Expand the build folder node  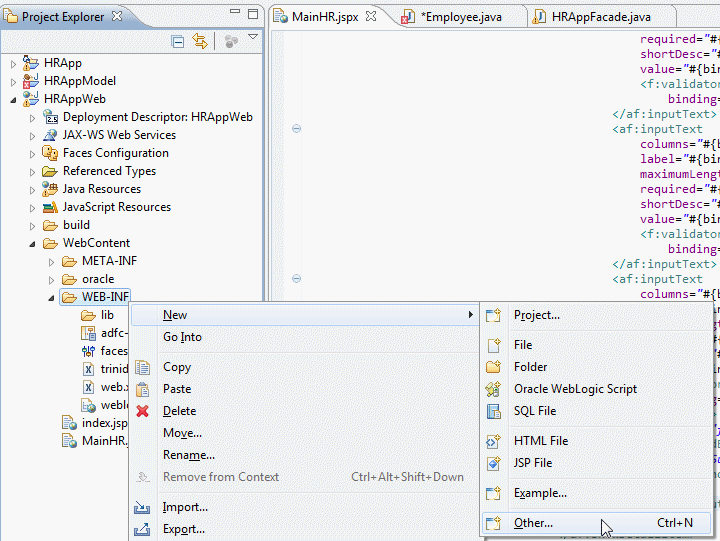32,226
